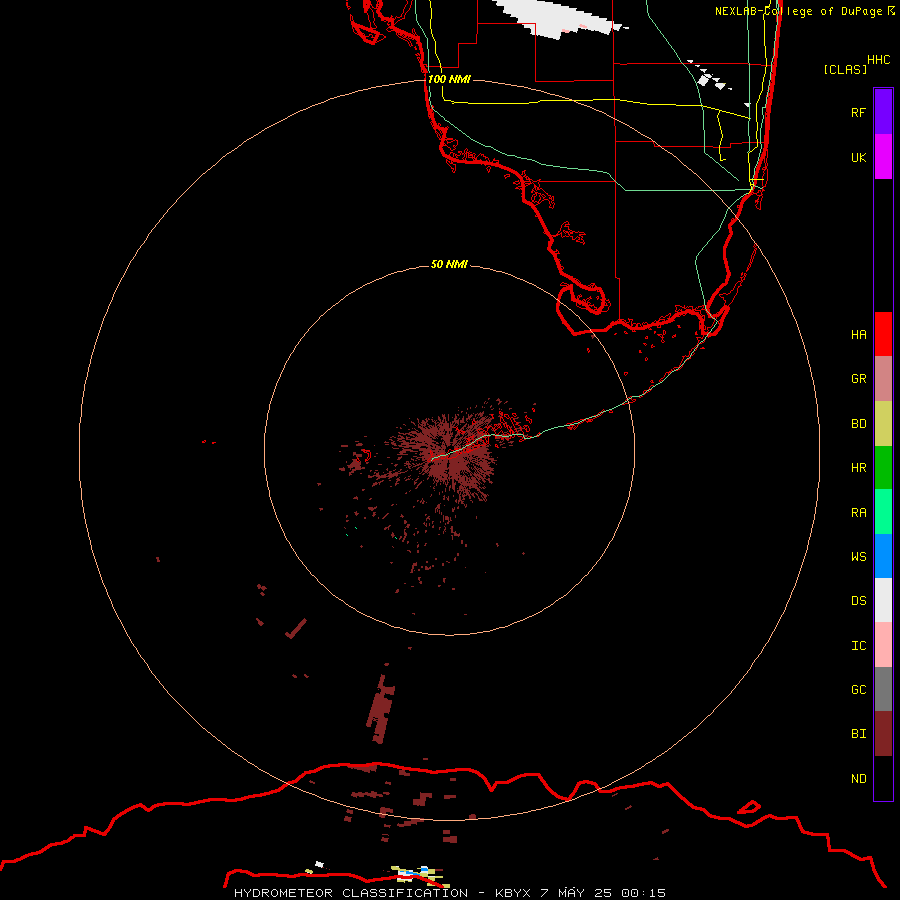Click the 100 NMI range ring label
Viewport: 900px width, 900px height.
coord(449,79)
